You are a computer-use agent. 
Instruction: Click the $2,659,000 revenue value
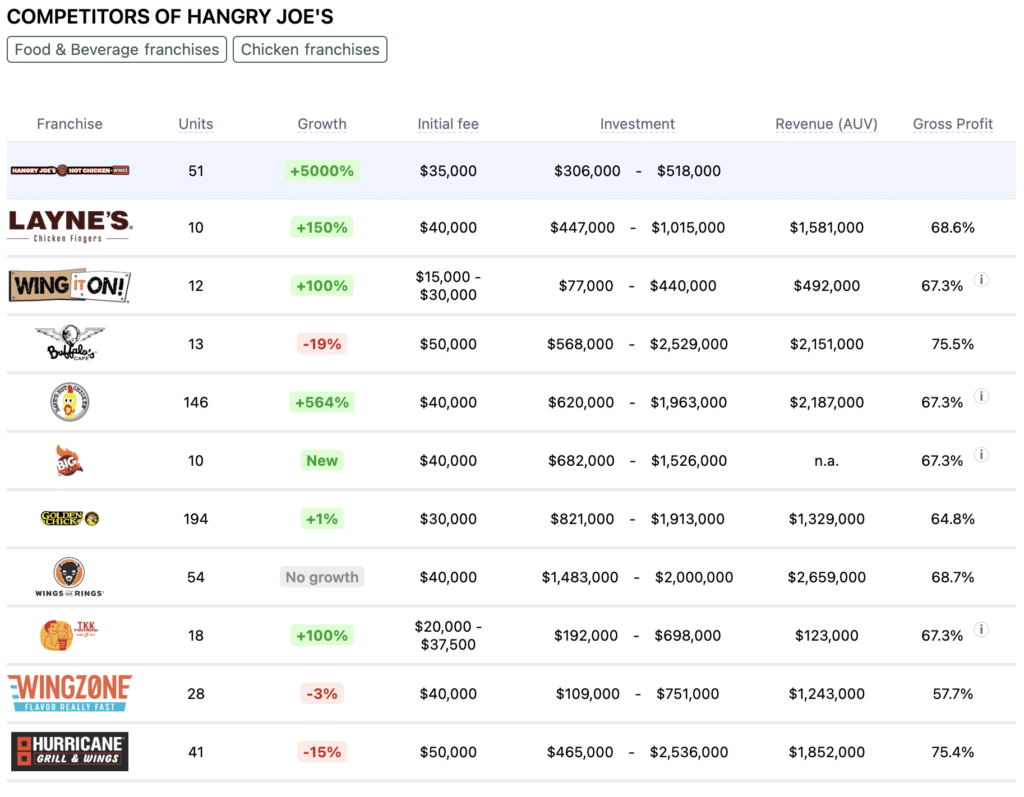click(826, 577)
